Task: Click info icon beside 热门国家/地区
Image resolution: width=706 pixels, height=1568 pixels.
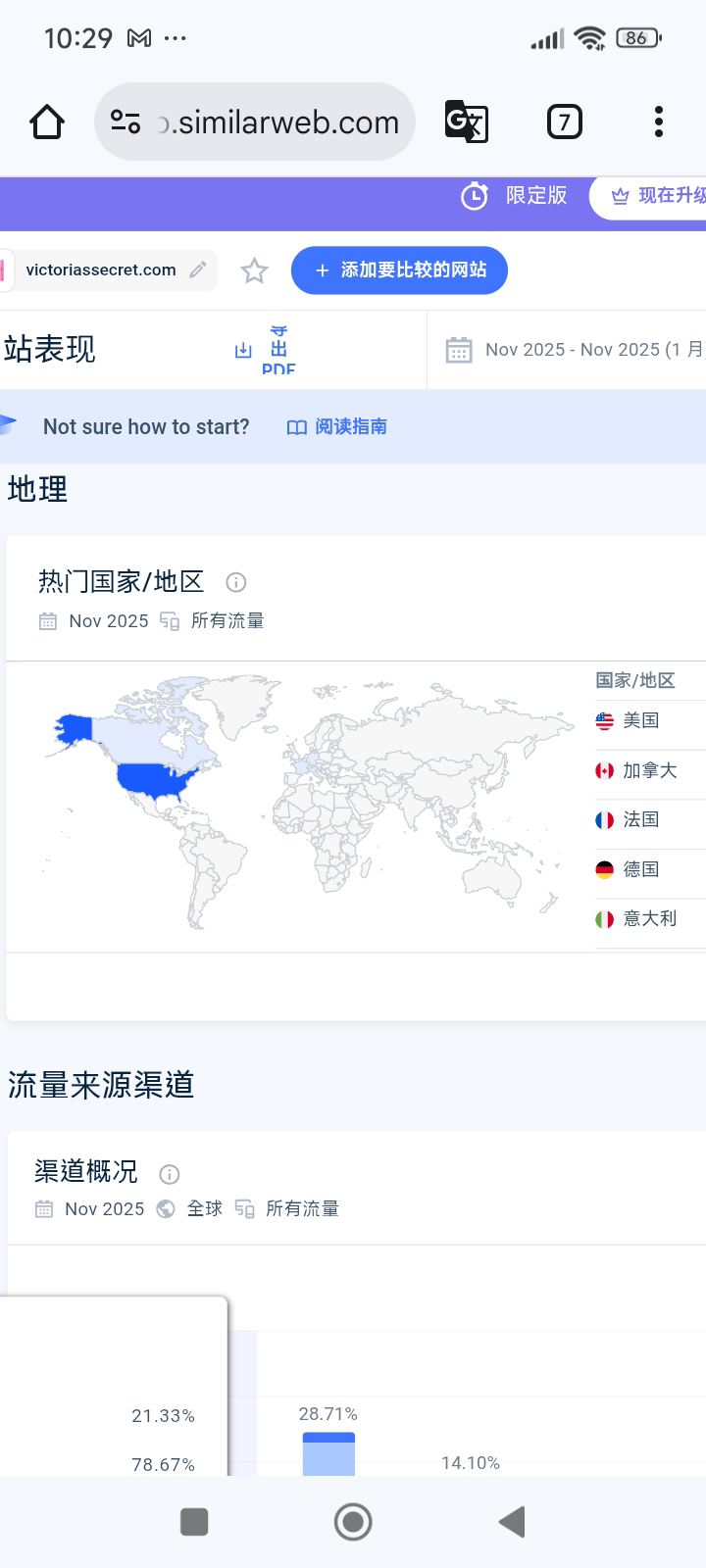Action: (x=235, y=582)
